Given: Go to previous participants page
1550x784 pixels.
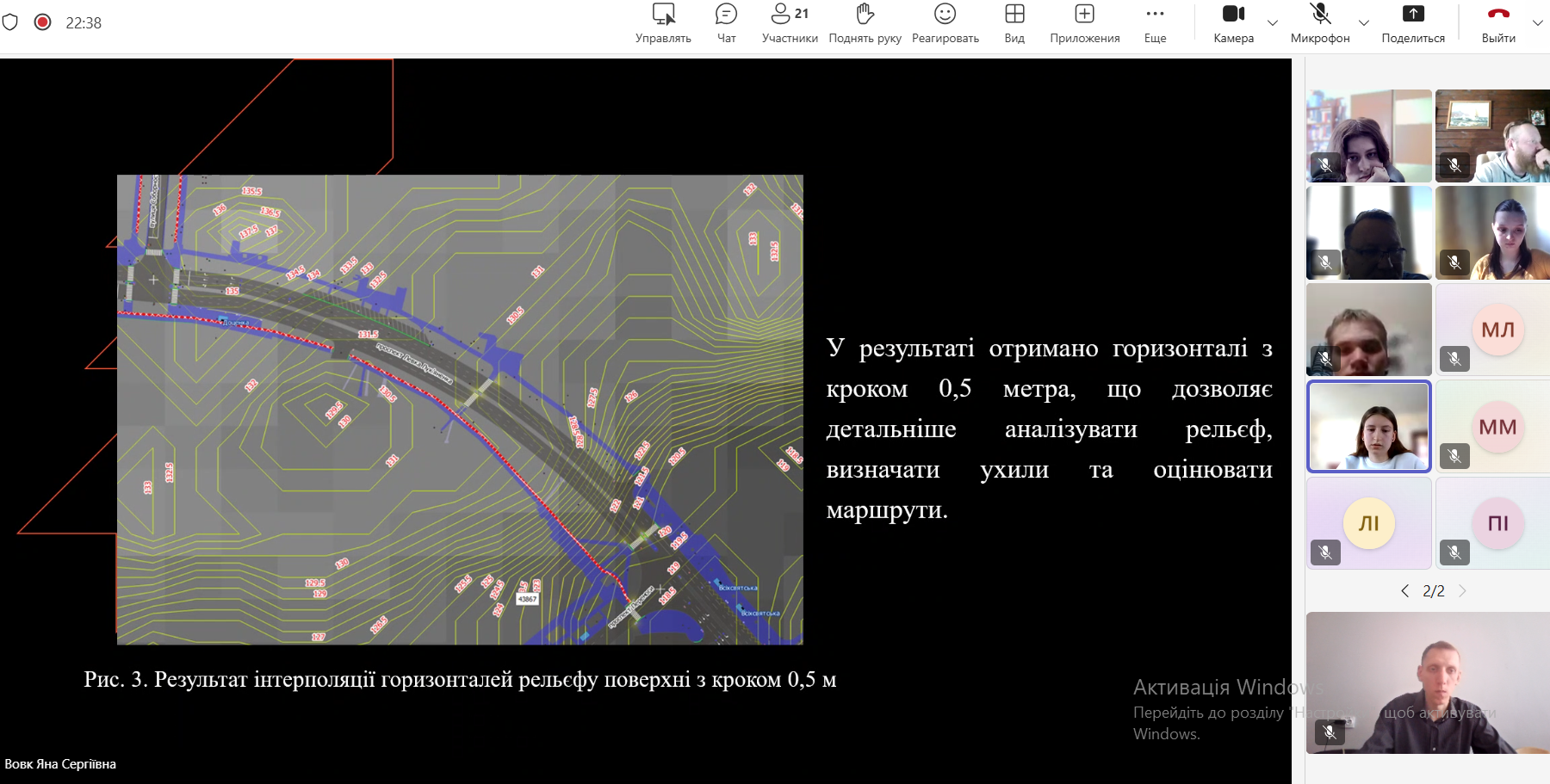Looking at the screenshot, I should tap(1404, 591).
